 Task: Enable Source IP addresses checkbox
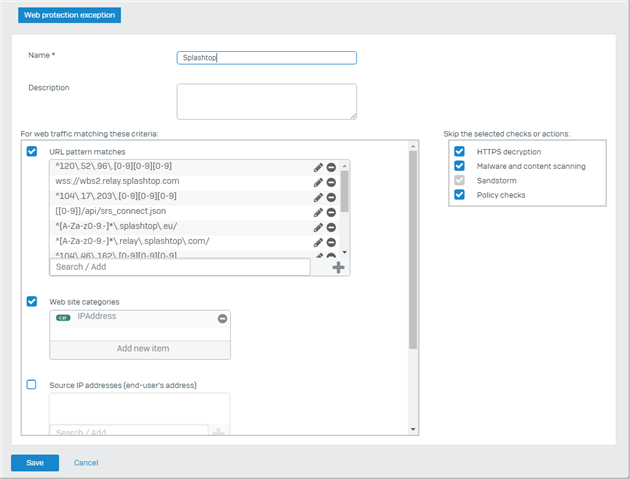(x=31, y=385)
